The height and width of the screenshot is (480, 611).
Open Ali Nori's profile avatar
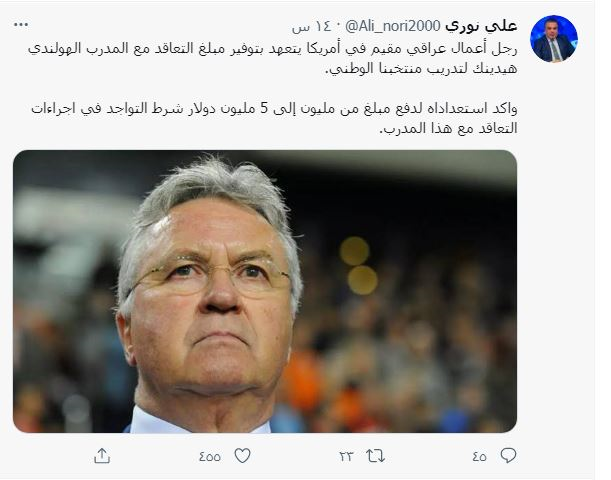(x=554, y=39)
